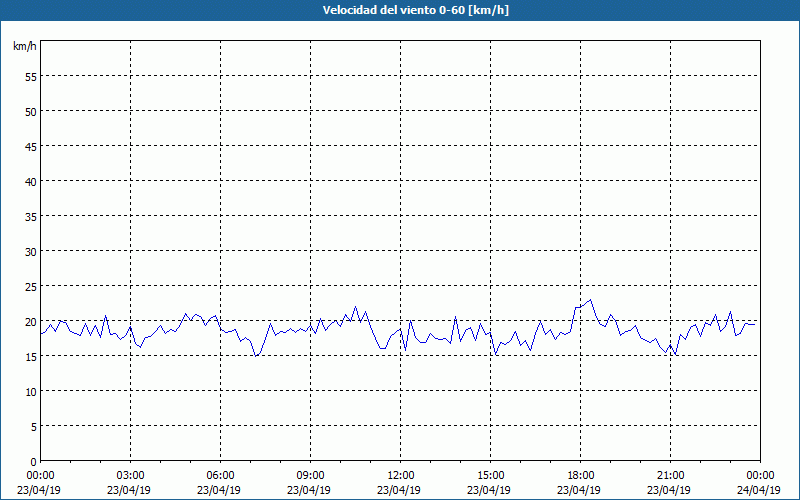Select the 15:00 time marker on the x-axis

tap(490, 475)
